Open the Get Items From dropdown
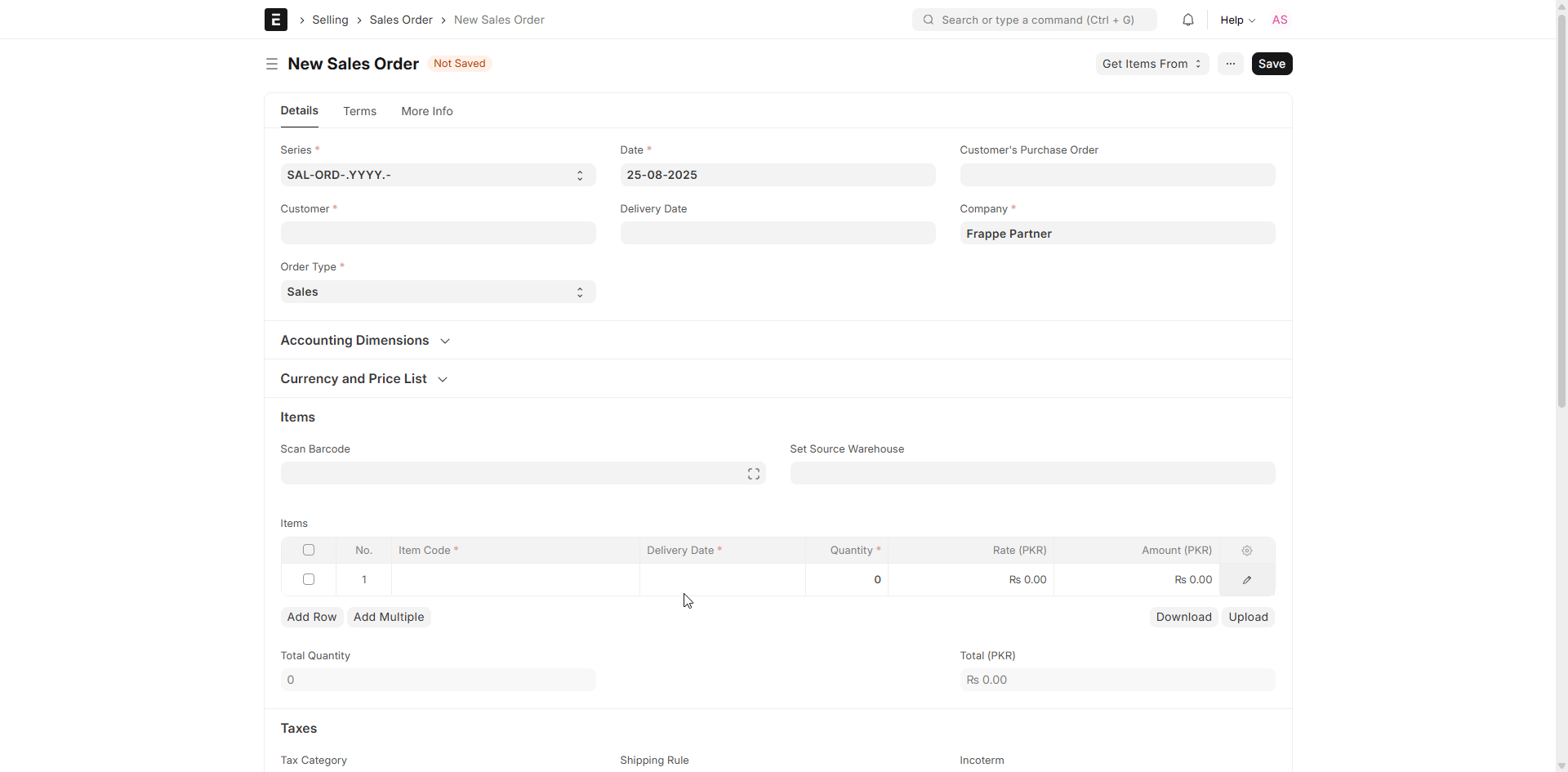This screenshot has width=1568, height=772. (x=1151, y=64)
